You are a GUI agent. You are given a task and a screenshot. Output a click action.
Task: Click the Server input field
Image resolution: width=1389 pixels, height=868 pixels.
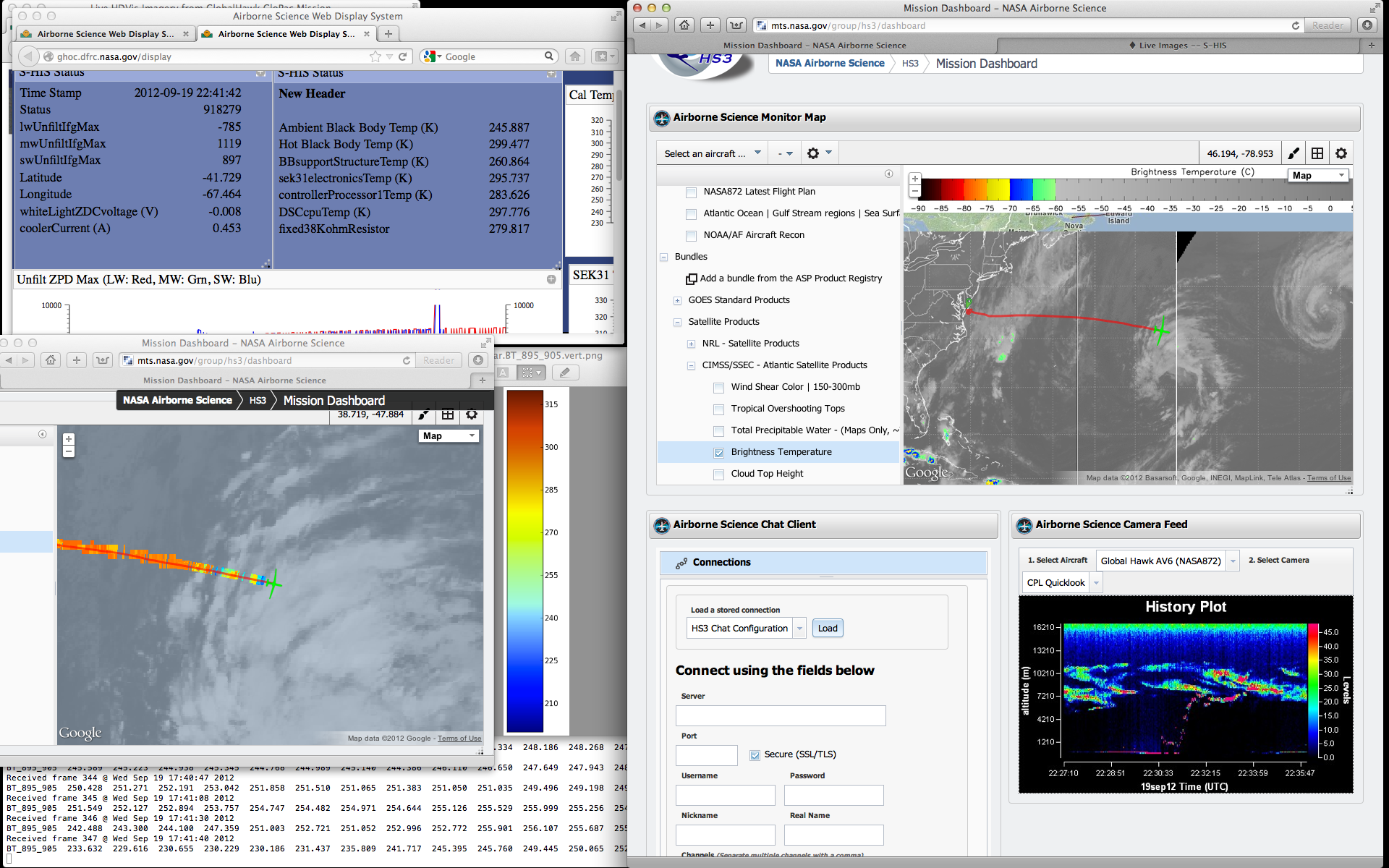pos(780,716)
